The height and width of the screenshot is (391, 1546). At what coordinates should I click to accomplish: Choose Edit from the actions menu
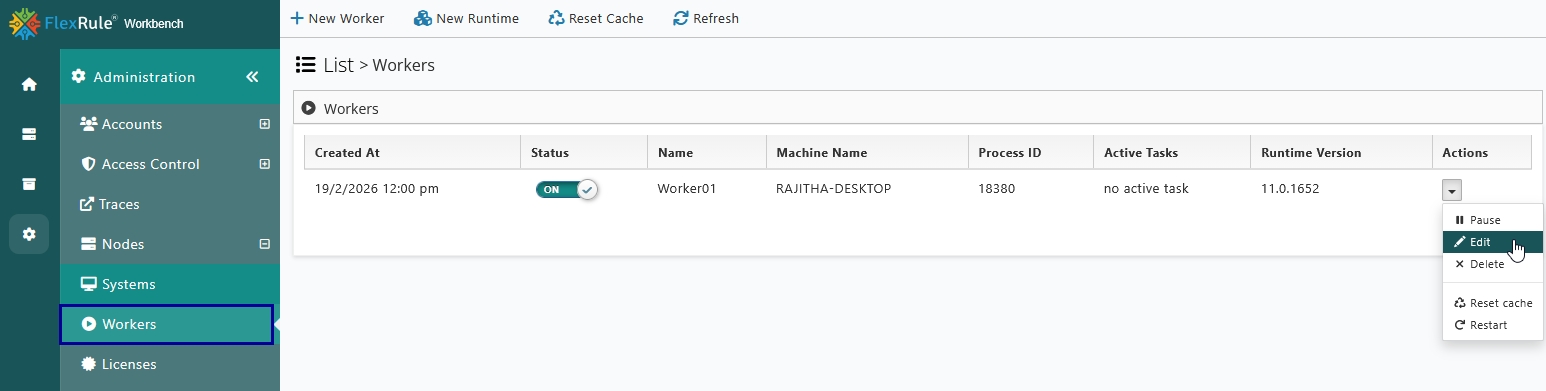(1493, 242)
